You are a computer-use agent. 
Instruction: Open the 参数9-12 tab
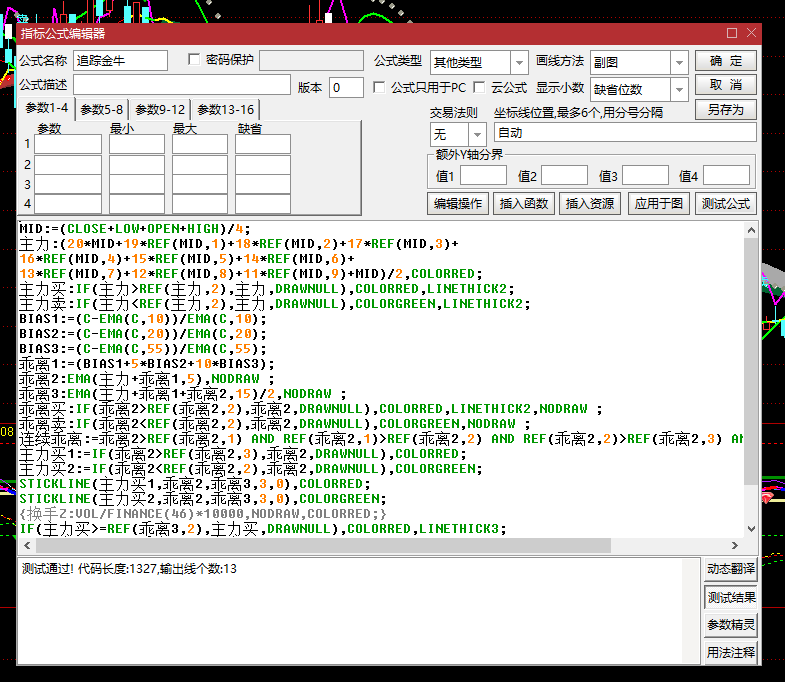pyautogui.click(x=160, y=110)
